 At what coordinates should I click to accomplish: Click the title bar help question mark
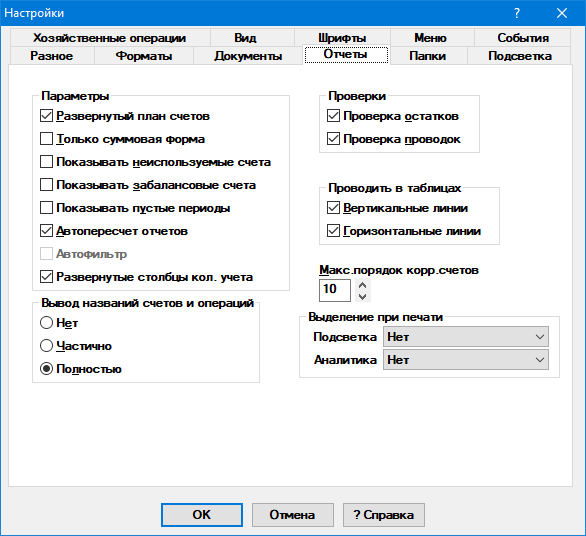tap(516, 13)
